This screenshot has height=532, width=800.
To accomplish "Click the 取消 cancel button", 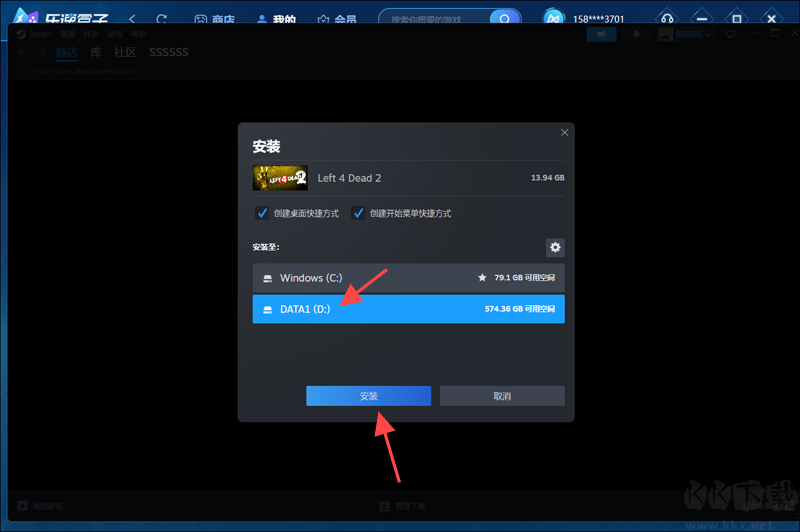I will (502, 396).
